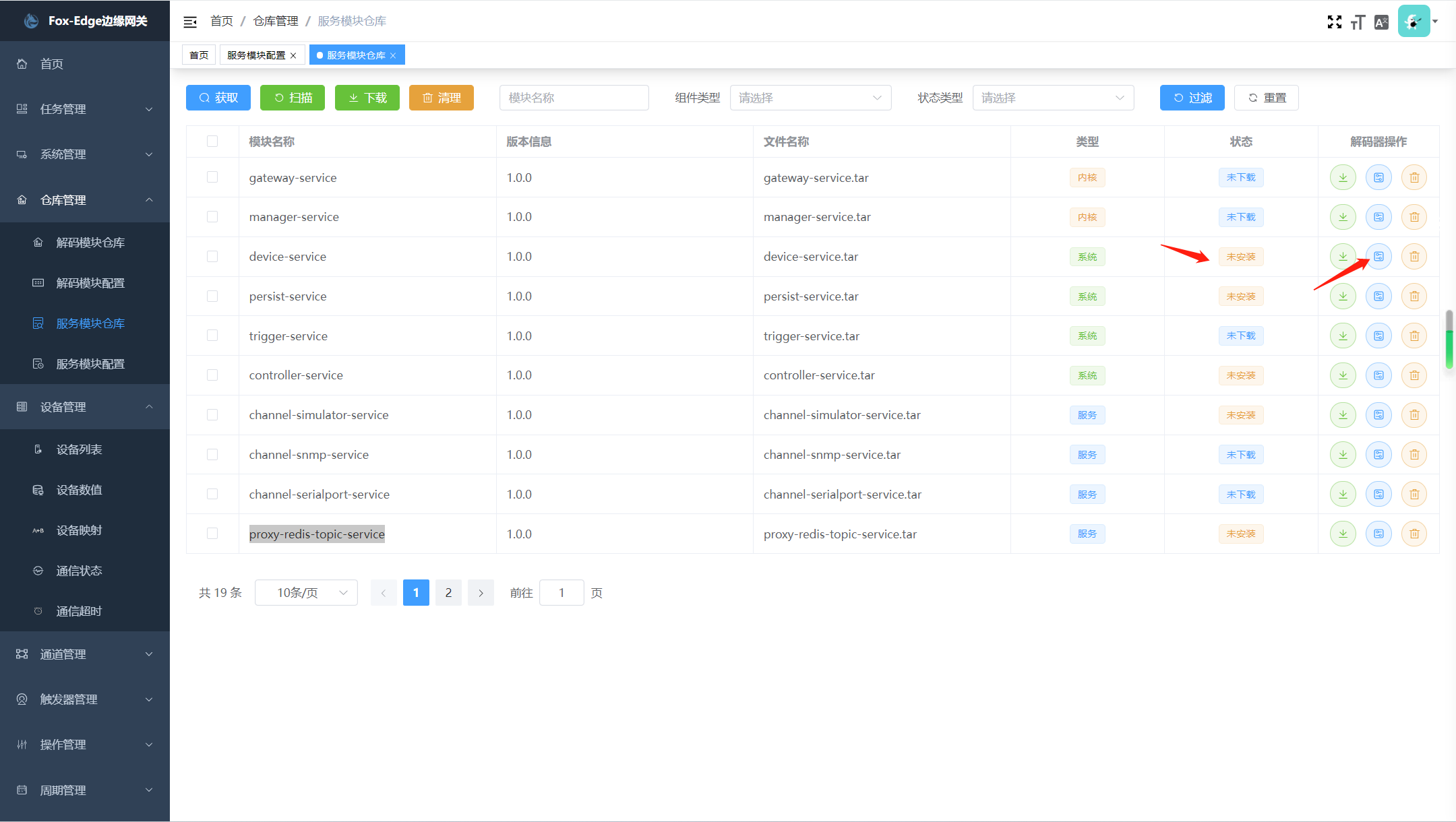Viewport: 1456px width, 822px height.
Task: Delete icon for proxy-redis-topic-service row
Action: (1414, 534)
